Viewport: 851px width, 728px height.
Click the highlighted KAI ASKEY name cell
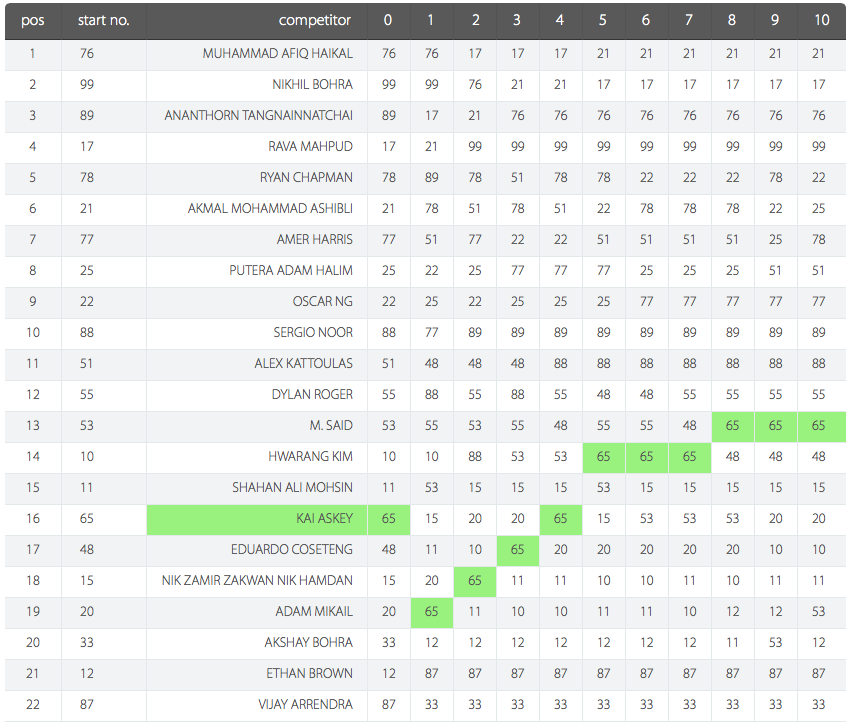257,519
